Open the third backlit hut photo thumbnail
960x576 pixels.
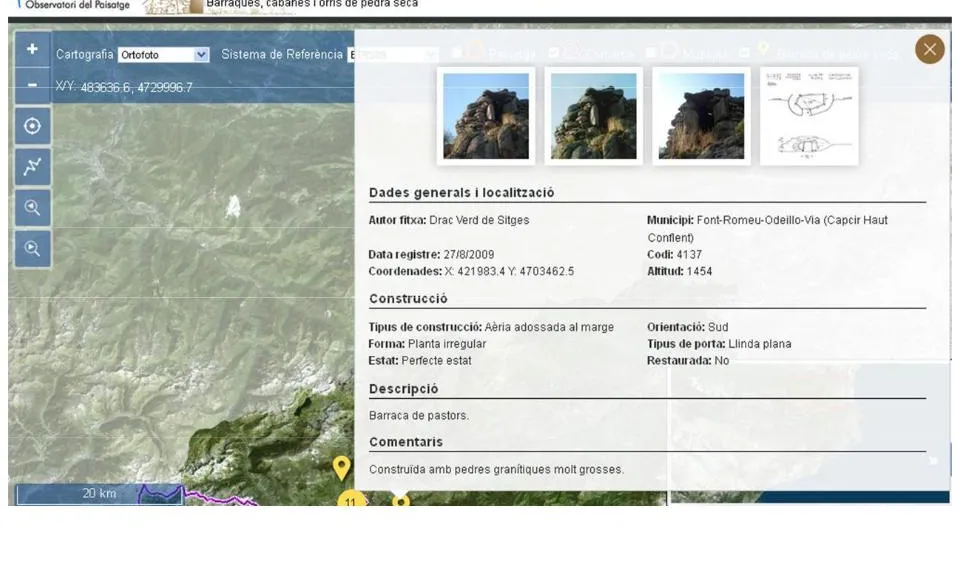tap(701, 116)
